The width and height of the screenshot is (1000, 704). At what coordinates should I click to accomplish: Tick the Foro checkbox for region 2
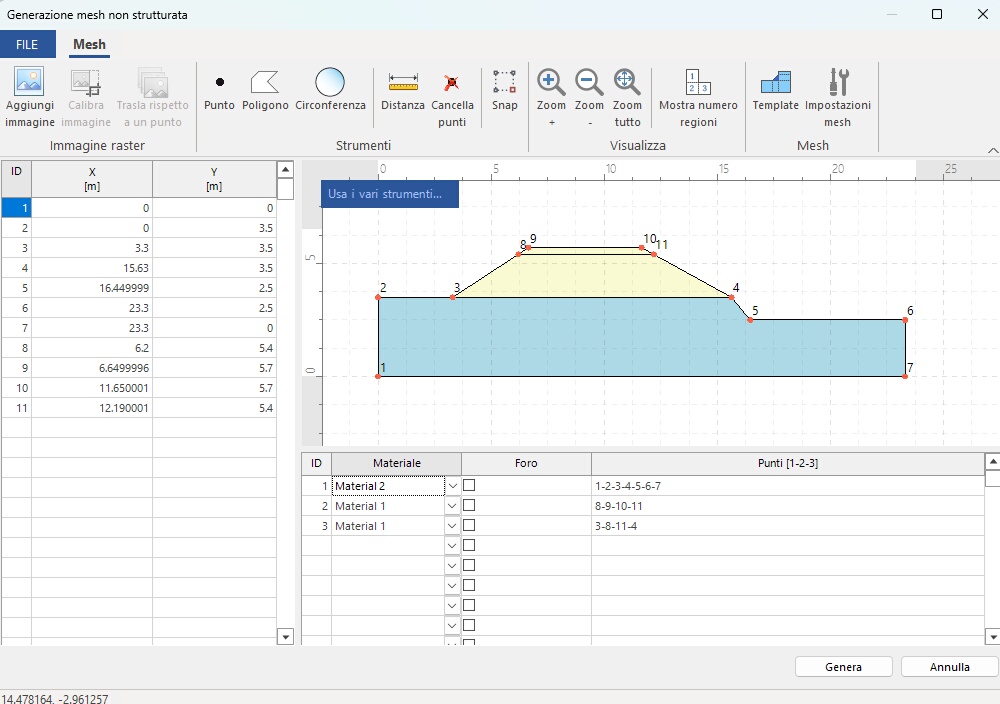[469, 505]
